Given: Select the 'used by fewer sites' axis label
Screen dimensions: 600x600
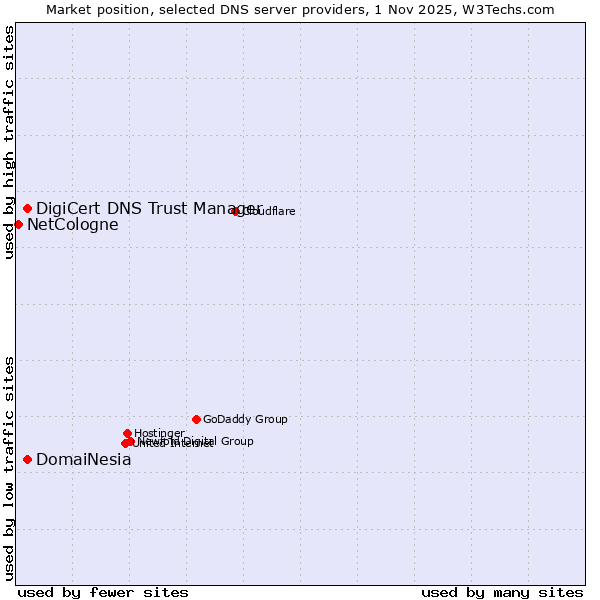Looking at the screenshot, I should [x=103, y=592].
